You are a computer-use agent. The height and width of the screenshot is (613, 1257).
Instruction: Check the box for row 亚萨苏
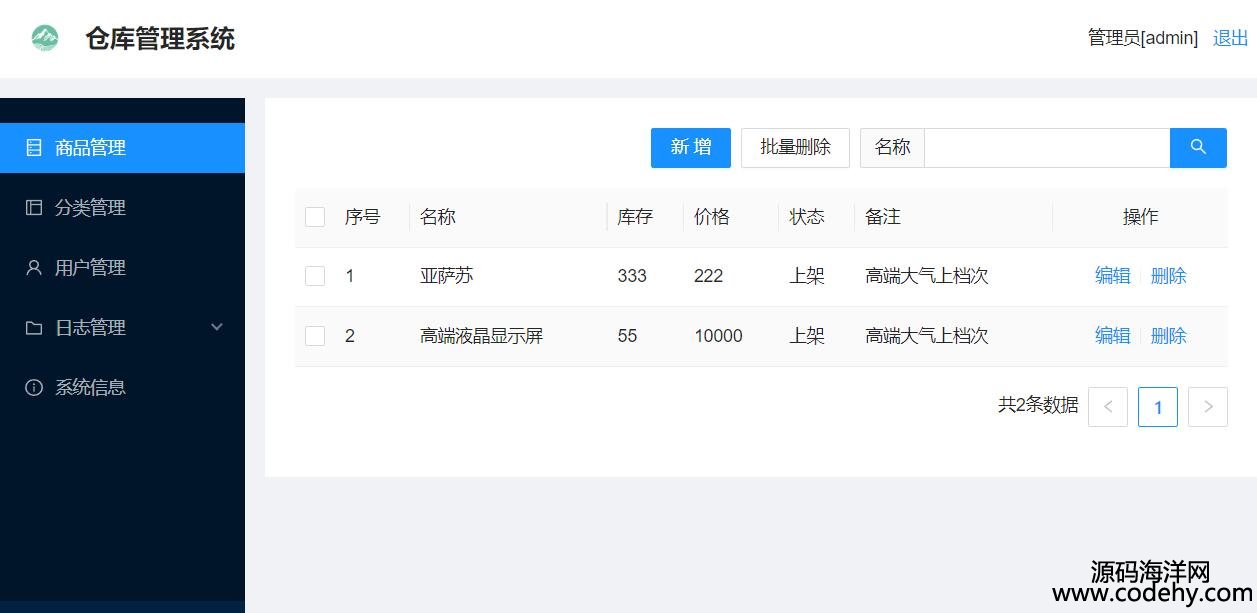click(x=315, y=276)
